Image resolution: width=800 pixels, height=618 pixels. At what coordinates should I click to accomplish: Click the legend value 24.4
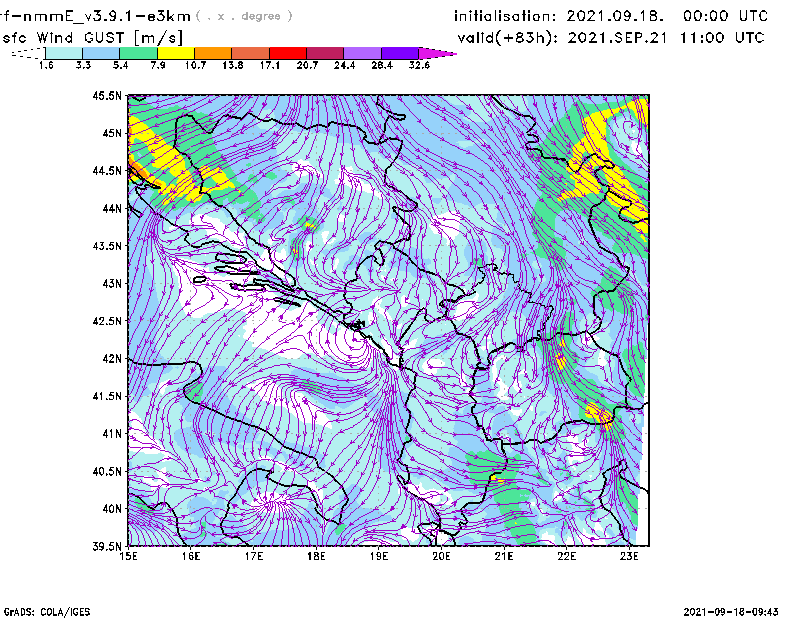pos(344,65)
